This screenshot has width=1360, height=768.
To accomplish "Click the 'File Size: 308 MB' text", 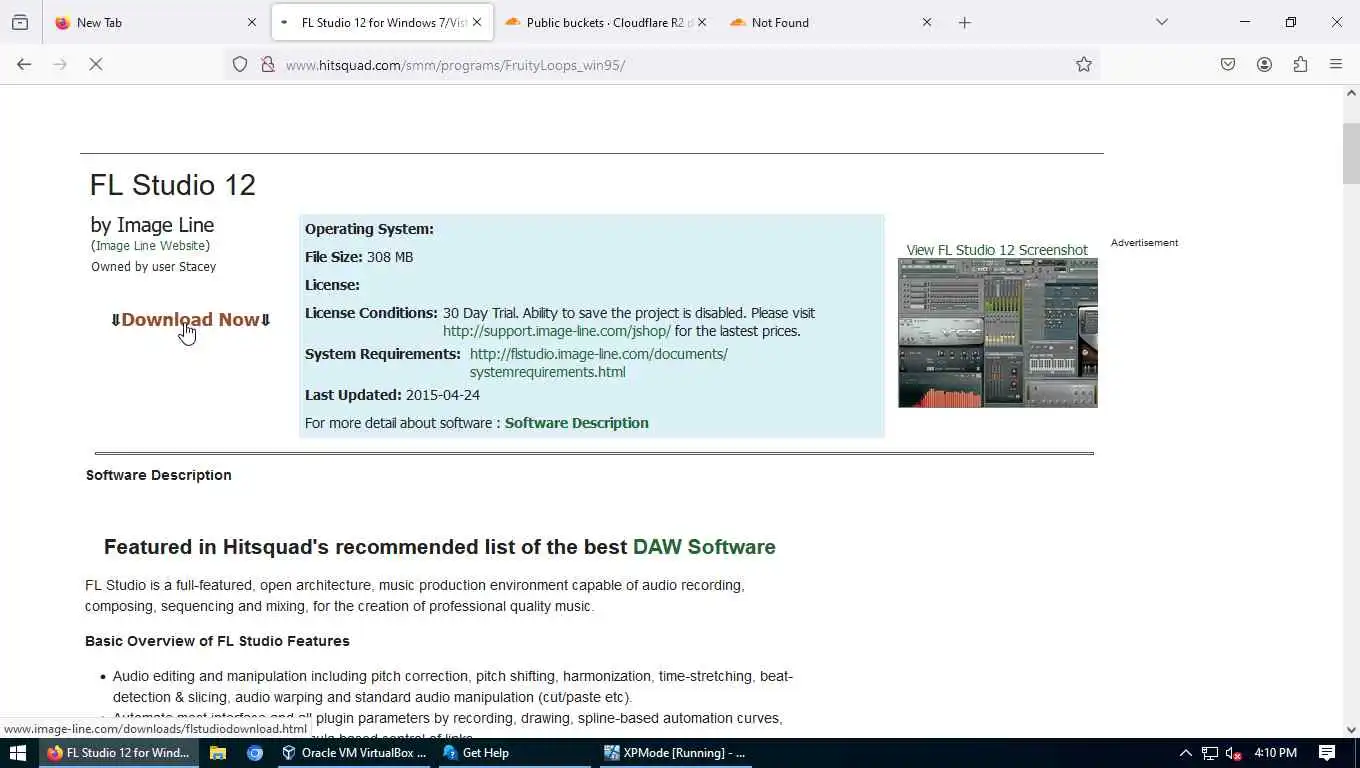I will (x=359, y=257).
